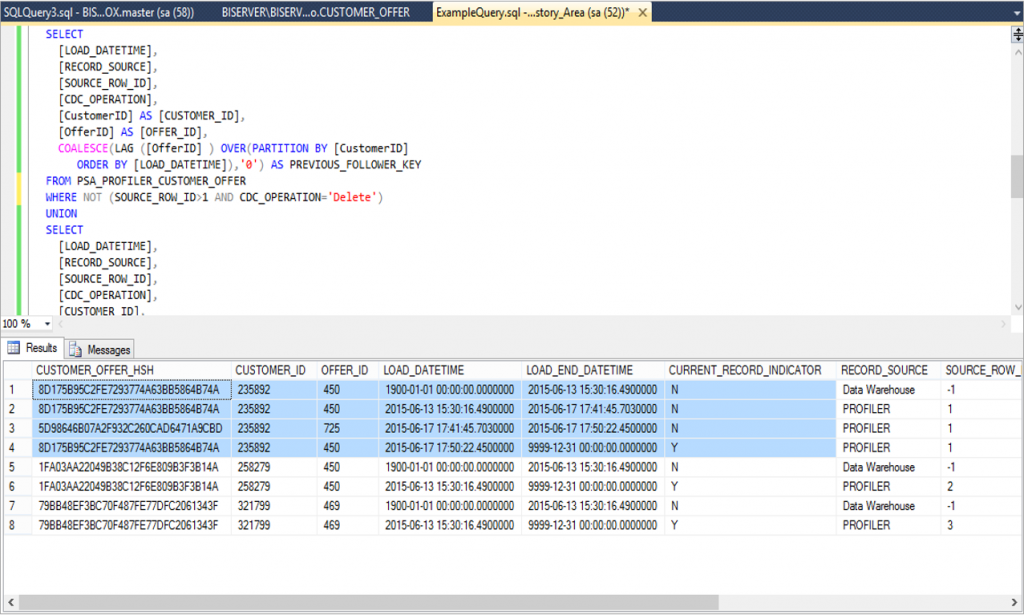
Task: Open the BISERVER CUSTOMER_OFFER tab
Action: [x=315, y=12]
